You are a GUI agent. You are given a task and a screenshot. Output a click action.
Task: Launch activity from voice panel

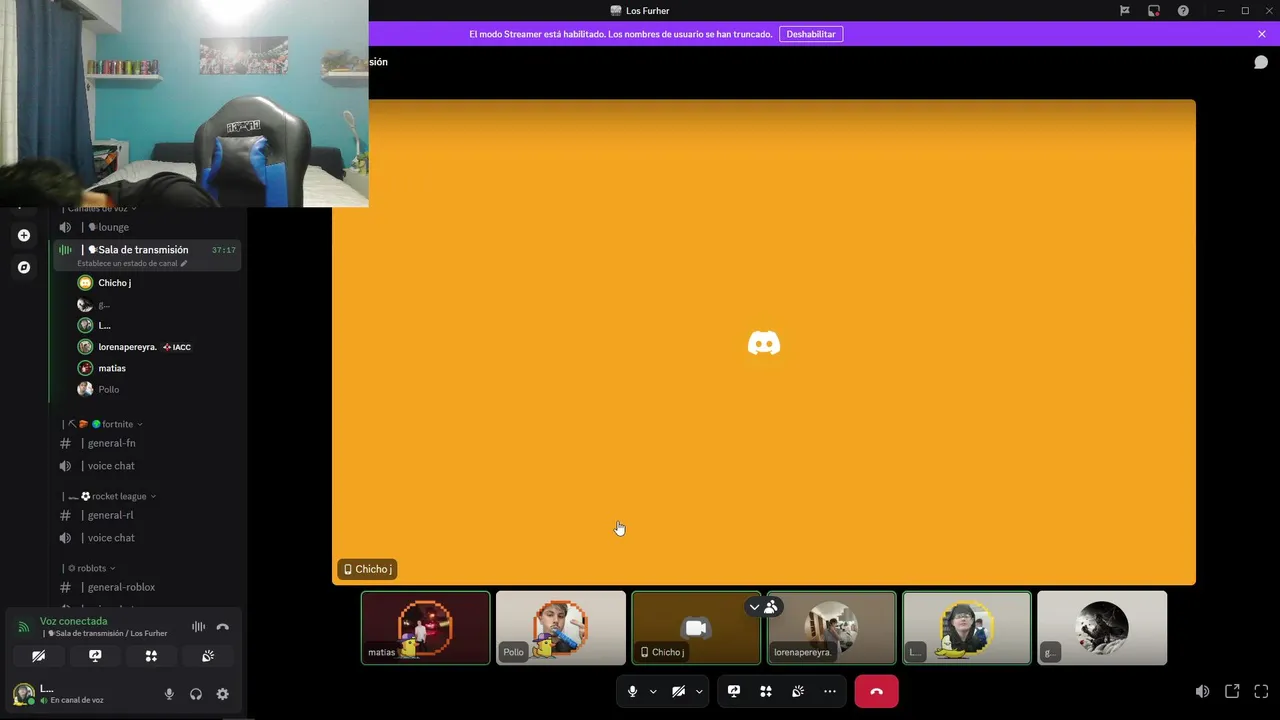tap(151, 656)
